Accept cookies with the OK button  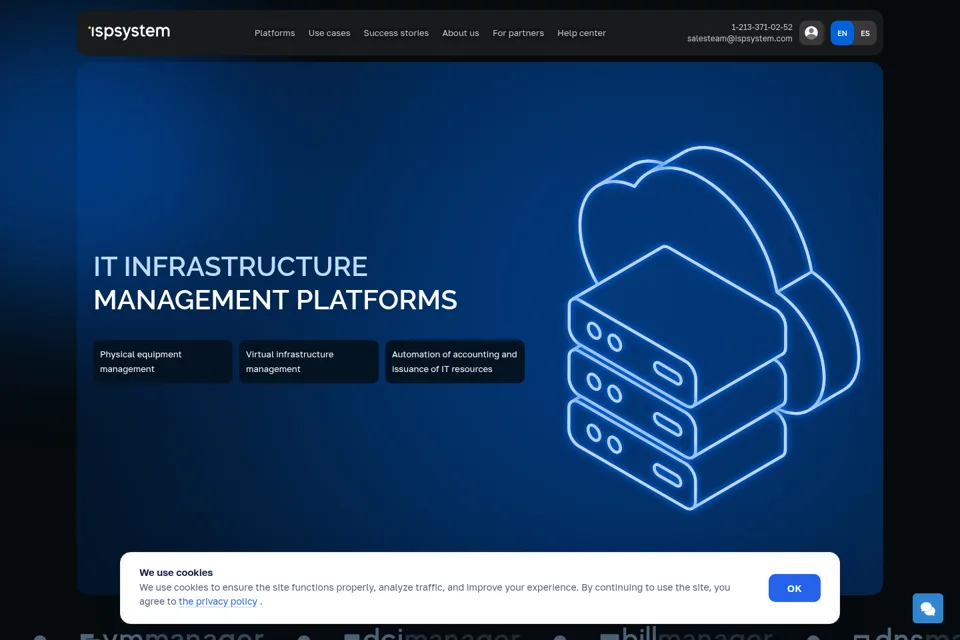point(794,588)
